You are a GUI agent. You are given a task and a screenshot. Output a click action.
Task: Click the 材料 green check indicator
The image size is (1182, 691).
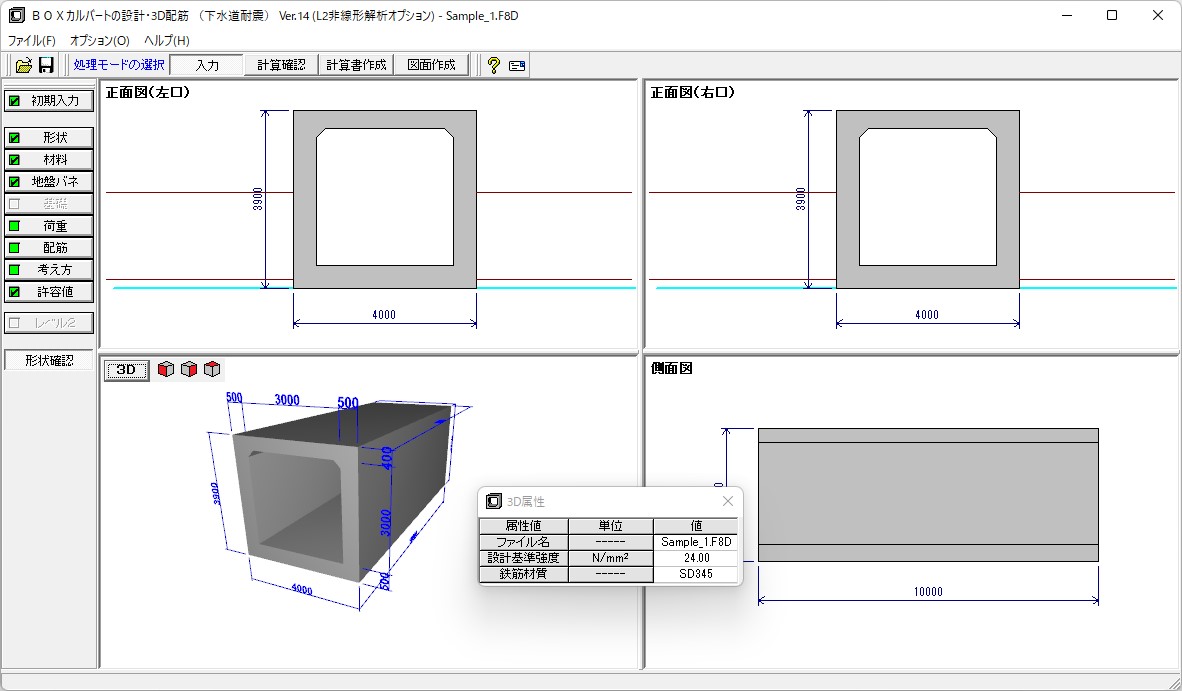coord(14,160)
